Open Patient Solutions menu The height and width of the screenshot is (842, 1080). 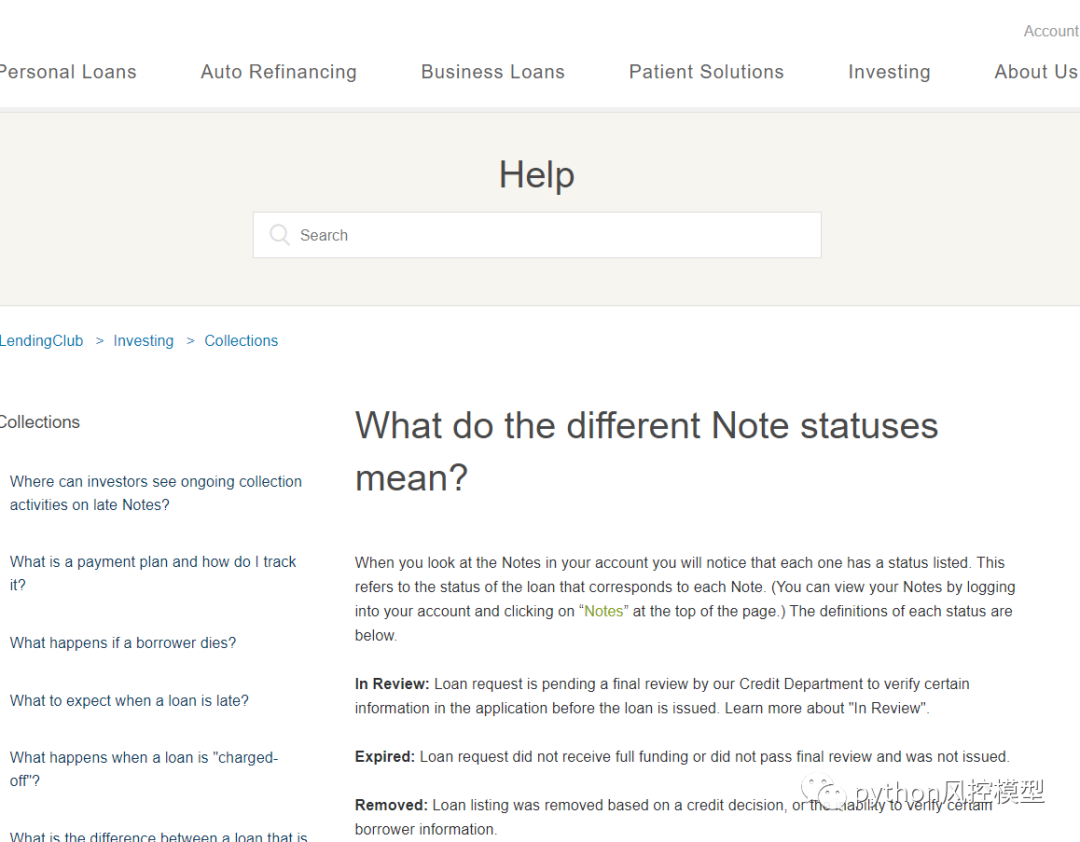coord(706,72)
